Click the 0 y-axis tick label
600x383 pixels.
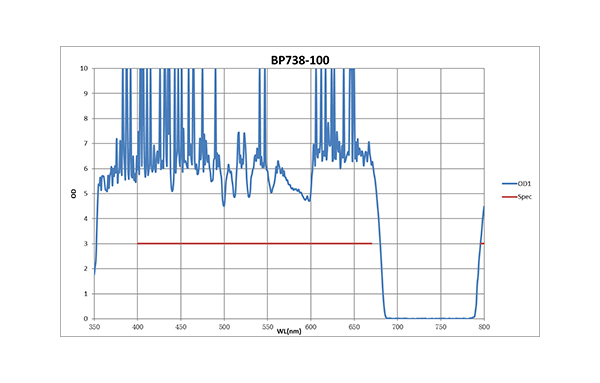point(86,319)
